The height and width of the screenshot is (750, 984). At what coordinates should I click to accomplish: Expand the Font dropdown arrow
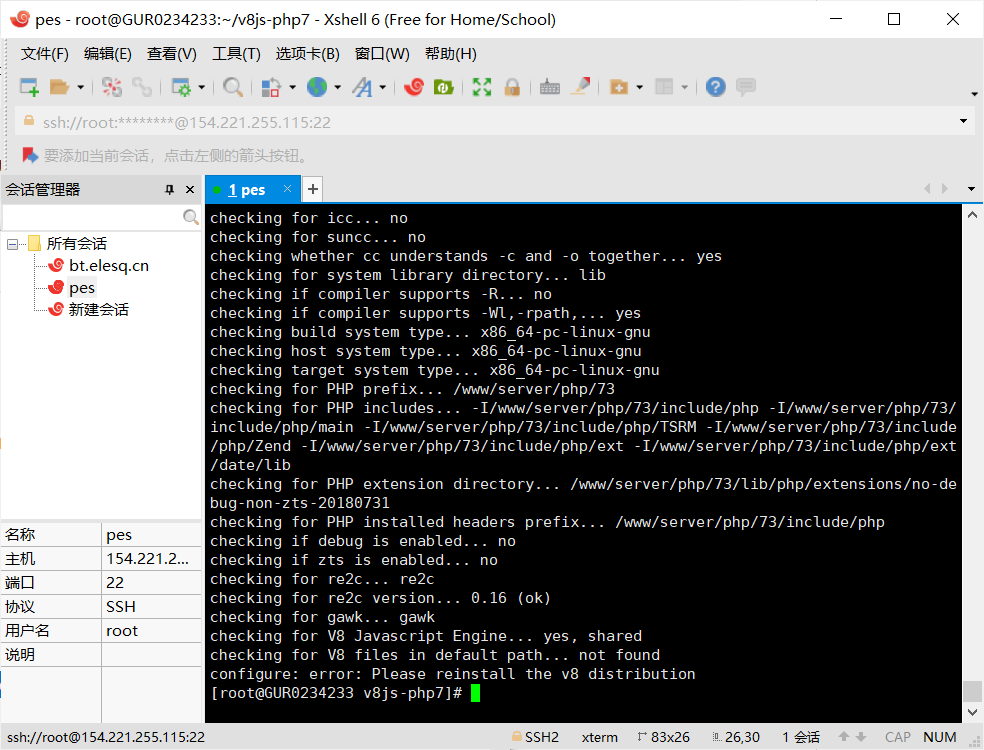[382, 87]
